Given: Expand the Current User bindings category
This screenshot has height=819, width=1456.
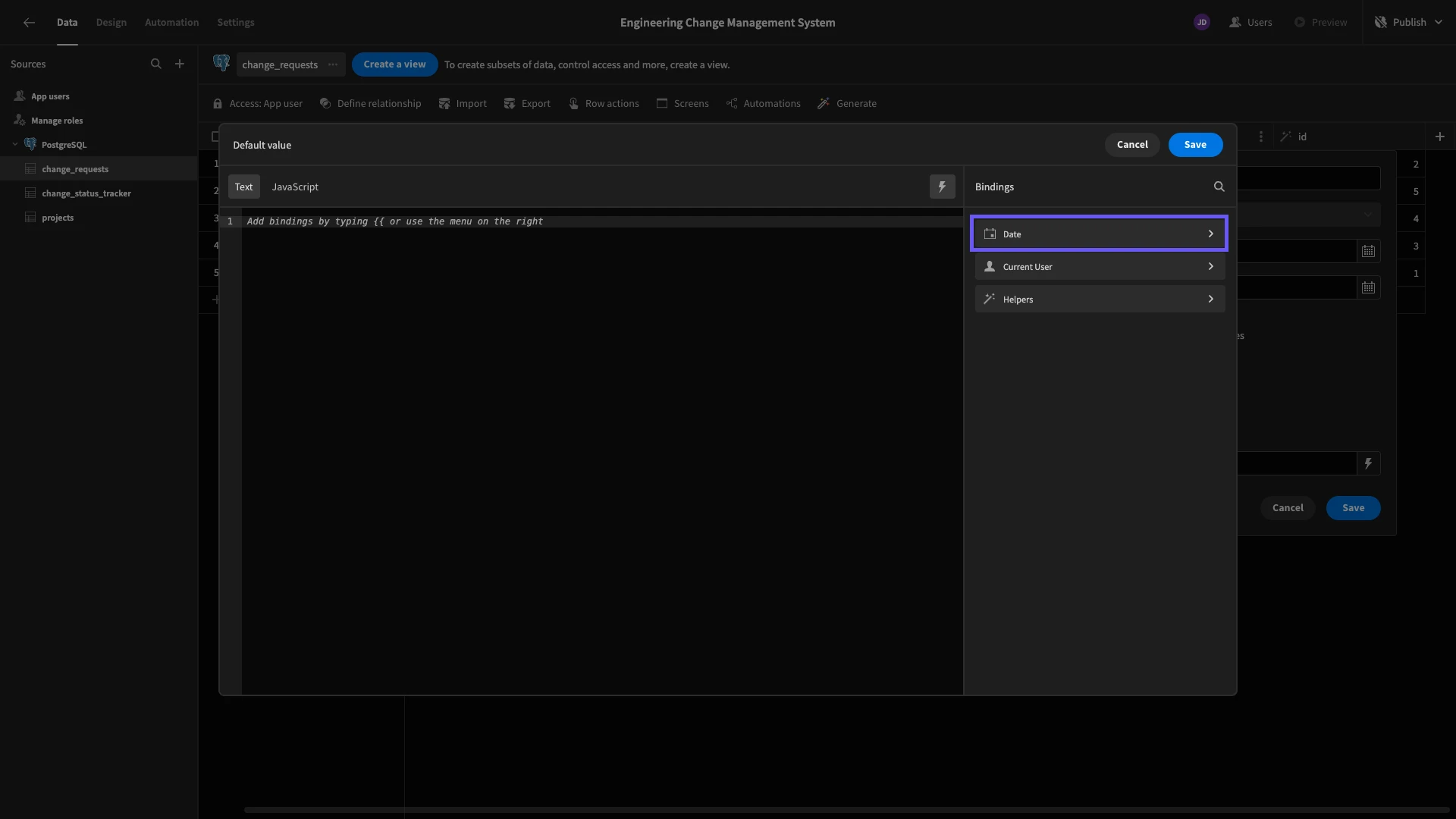Looking at the screenshot, I should [1100, 266].
